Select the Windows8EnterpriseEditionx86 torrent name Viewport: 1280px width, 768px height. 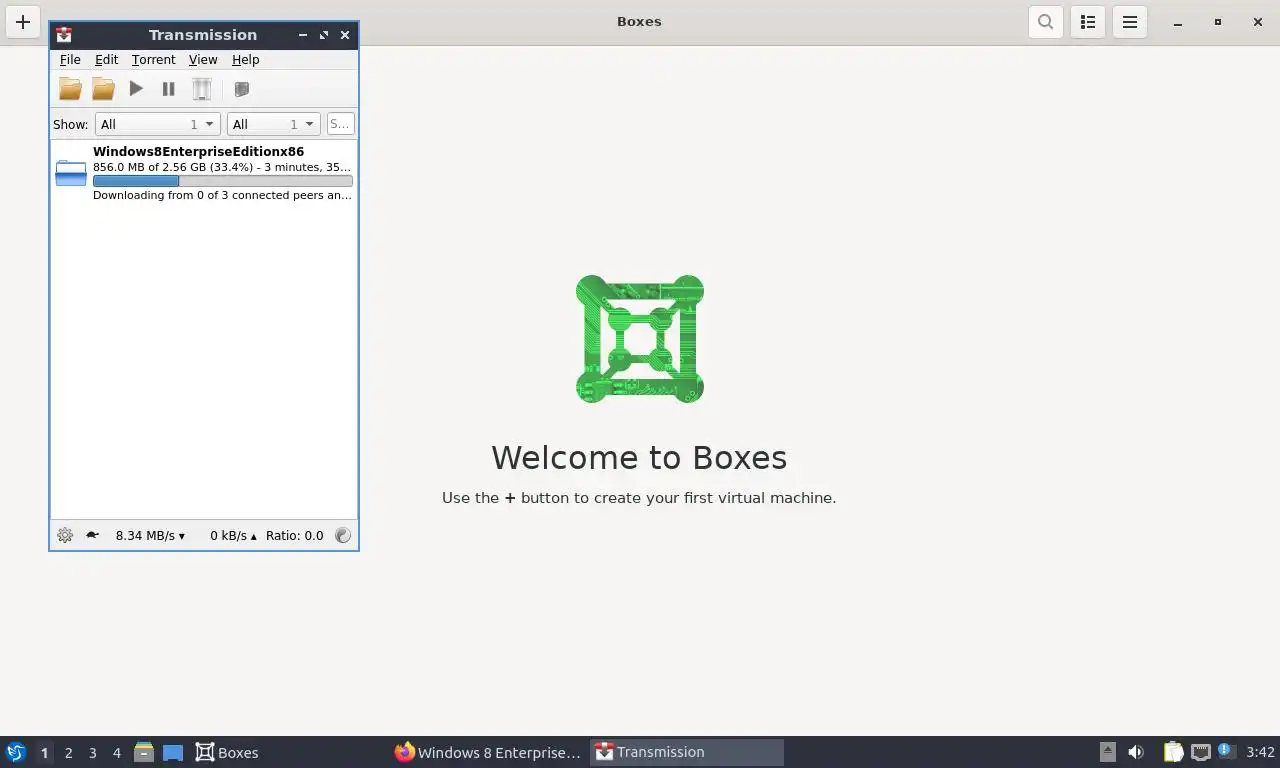coord(198,152)
